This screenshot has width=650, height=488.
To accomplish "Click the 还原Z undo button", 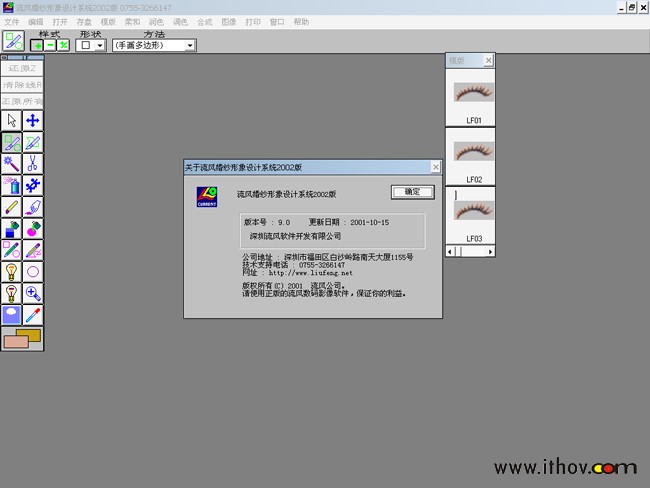I will tap(22, 68).
